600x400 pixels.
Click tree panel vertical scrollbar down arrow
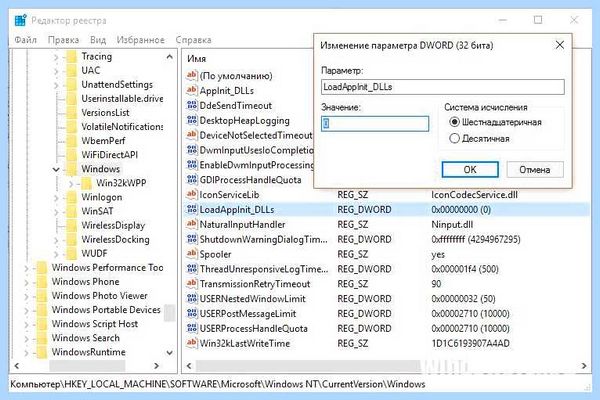click(170, 353)
